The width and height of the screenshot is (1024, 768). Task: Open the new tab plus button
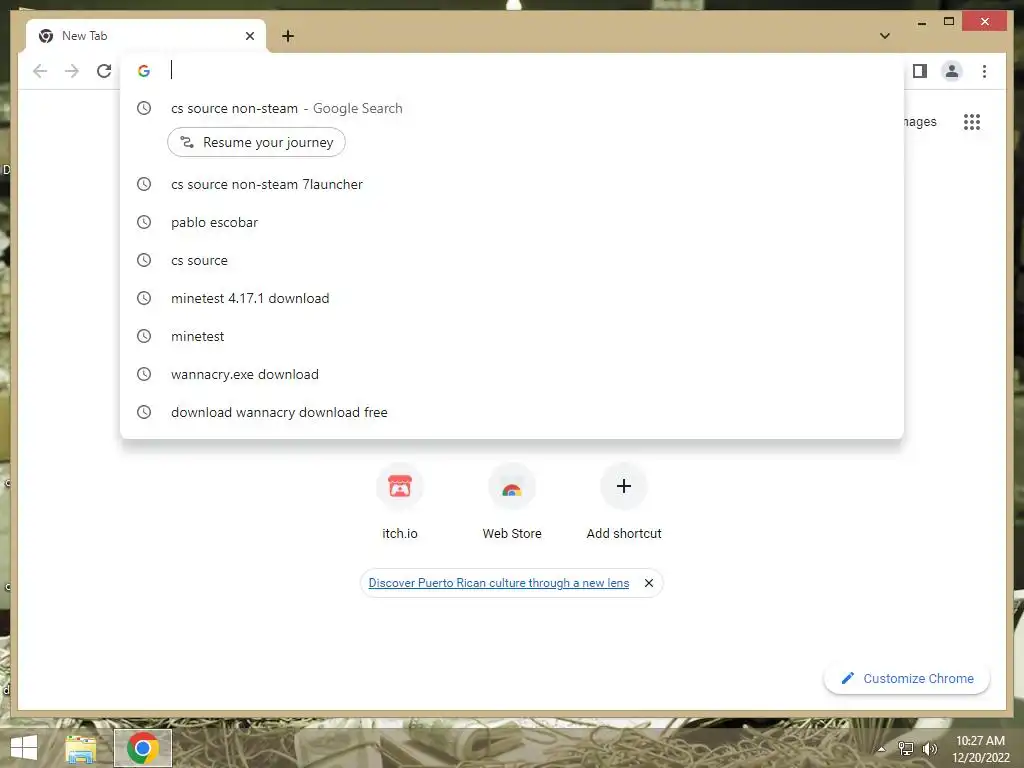288,36
